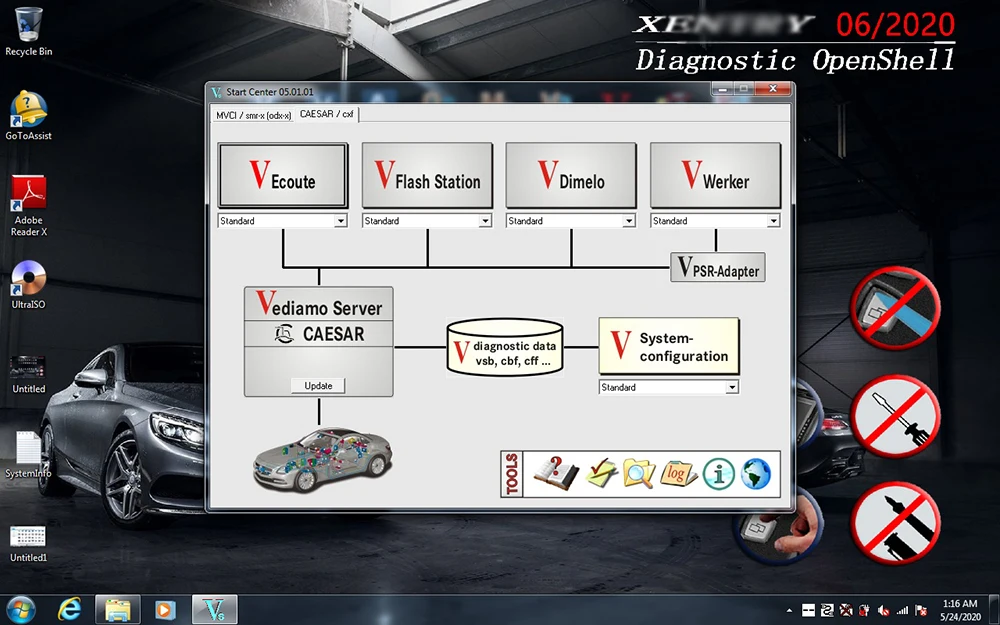Expand the Werker Standard dropdown
The image size is (1000, 625).
pyautogui.click(x=772, y=221)
